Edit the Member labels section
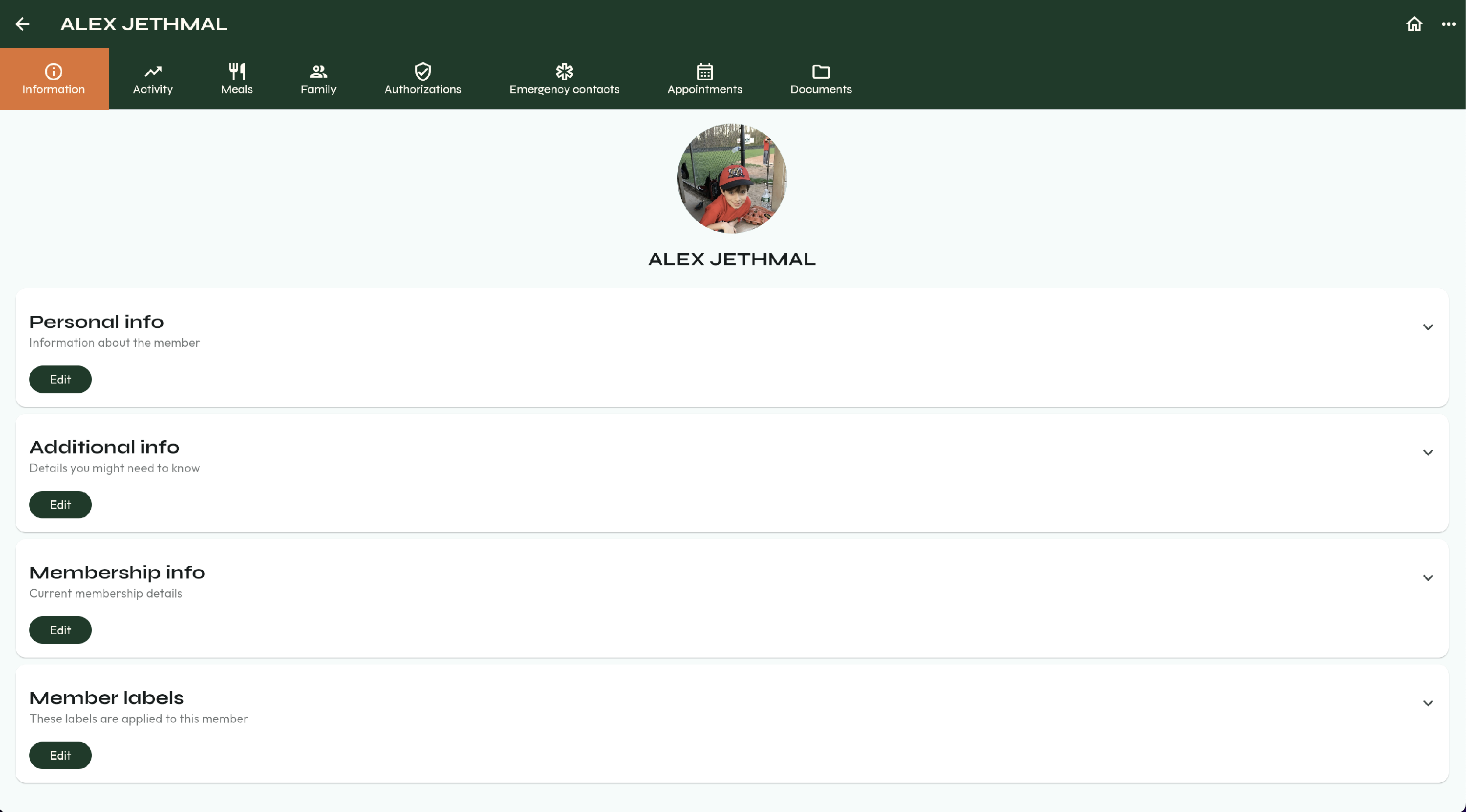The width and height of the screenshot is (1466, 812). pos(60,755)
